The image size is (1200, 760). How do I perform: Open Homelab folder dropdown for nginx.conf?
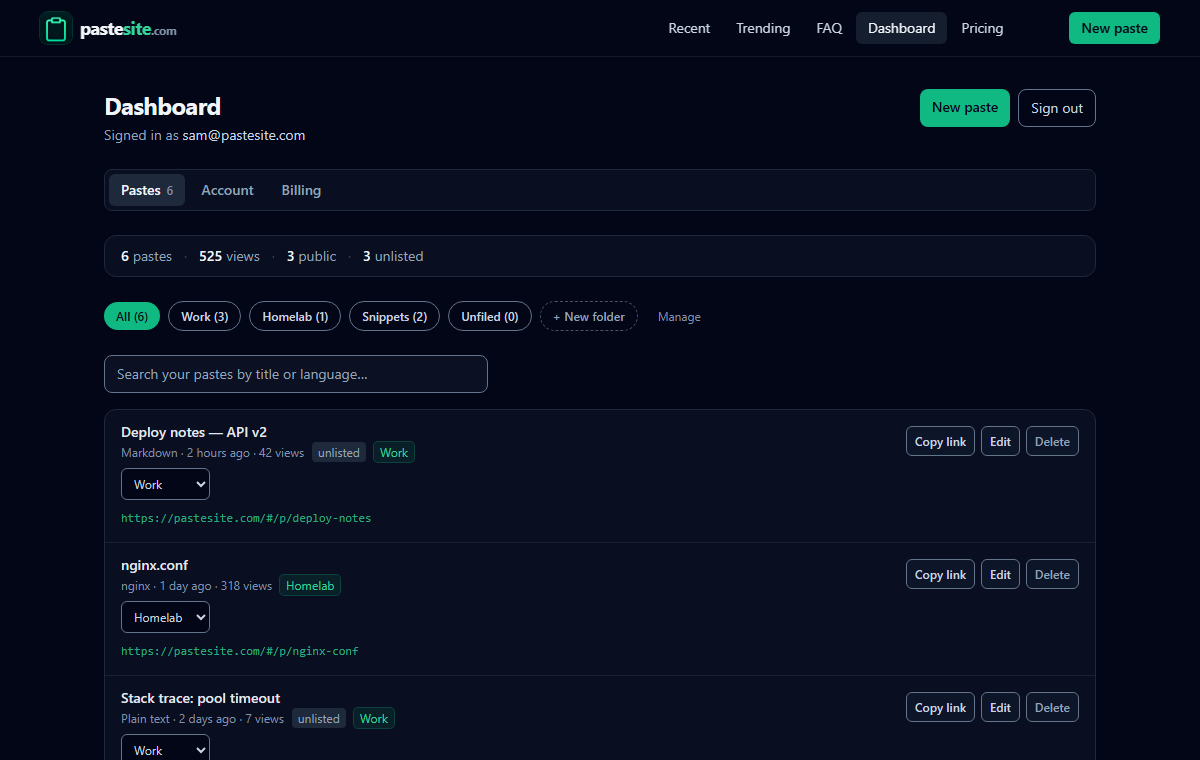165,617
